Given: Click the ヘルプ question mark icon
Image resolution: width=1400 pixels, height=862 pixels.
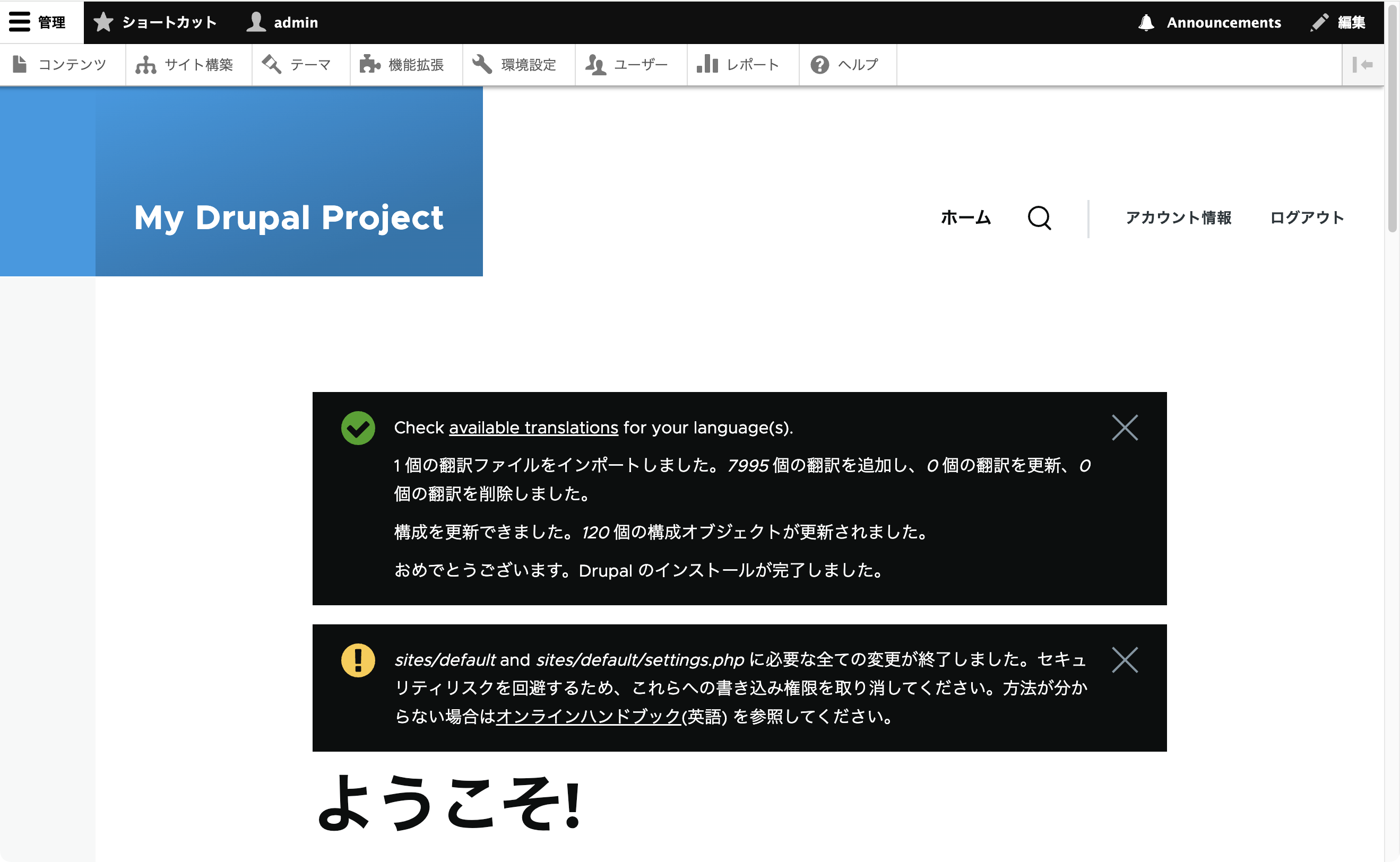Looking at the screenshot, I should point(819,64).
